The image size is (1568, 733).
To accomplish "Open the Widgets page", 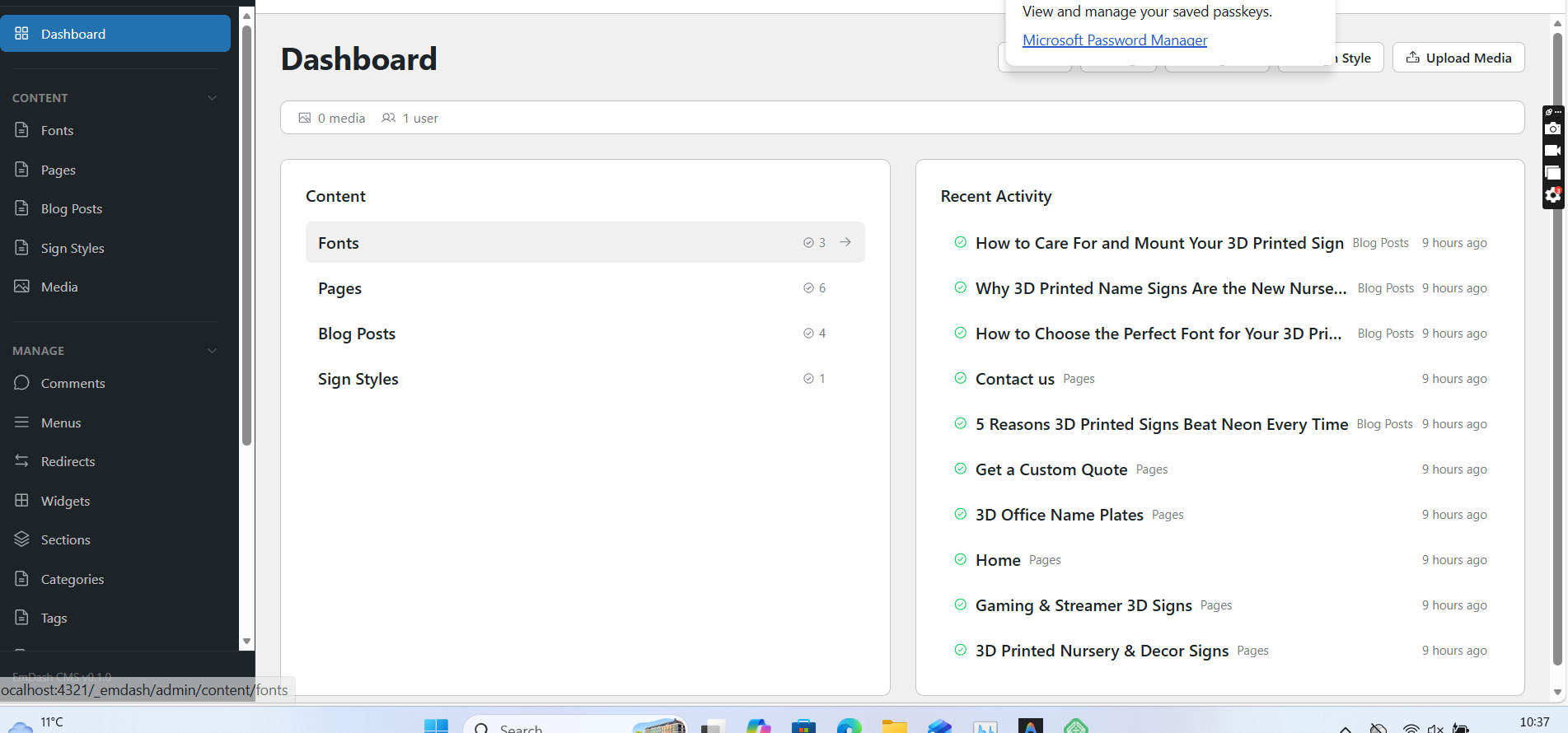I will pyautogui.click(x=65, y=501).
